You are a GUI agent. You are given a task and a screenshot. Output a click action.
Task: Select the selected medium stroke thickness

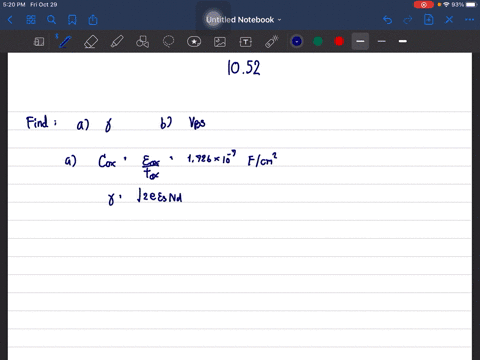click(360, 41)
